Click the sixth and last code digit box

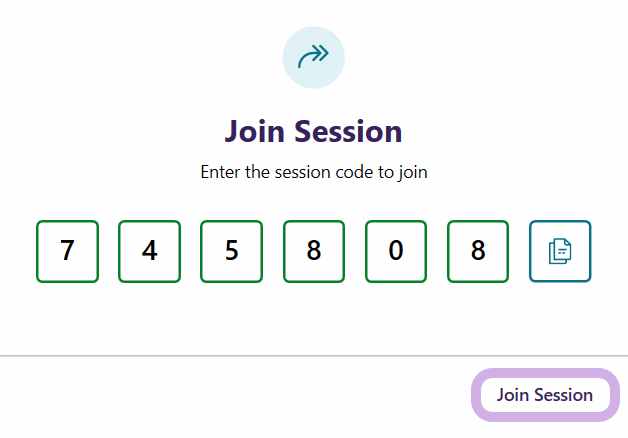click(x=478, y=251)
